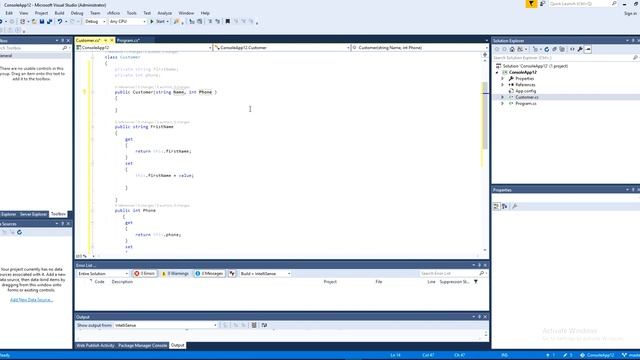Click the Description column header in Error List
Screen dimensions: 640x360
tap(122, 282)
